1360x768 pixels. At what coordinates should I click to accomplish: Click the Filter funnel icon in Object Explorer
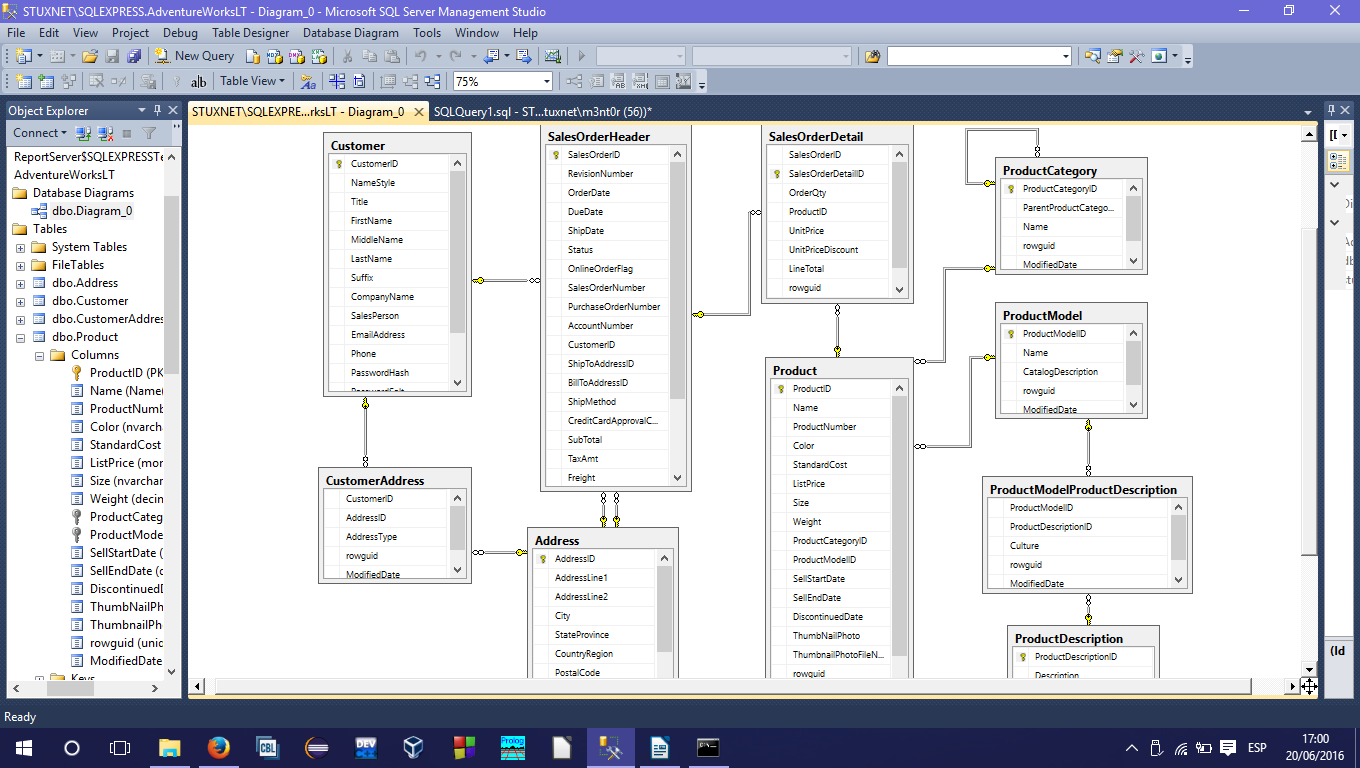point(149,133)
